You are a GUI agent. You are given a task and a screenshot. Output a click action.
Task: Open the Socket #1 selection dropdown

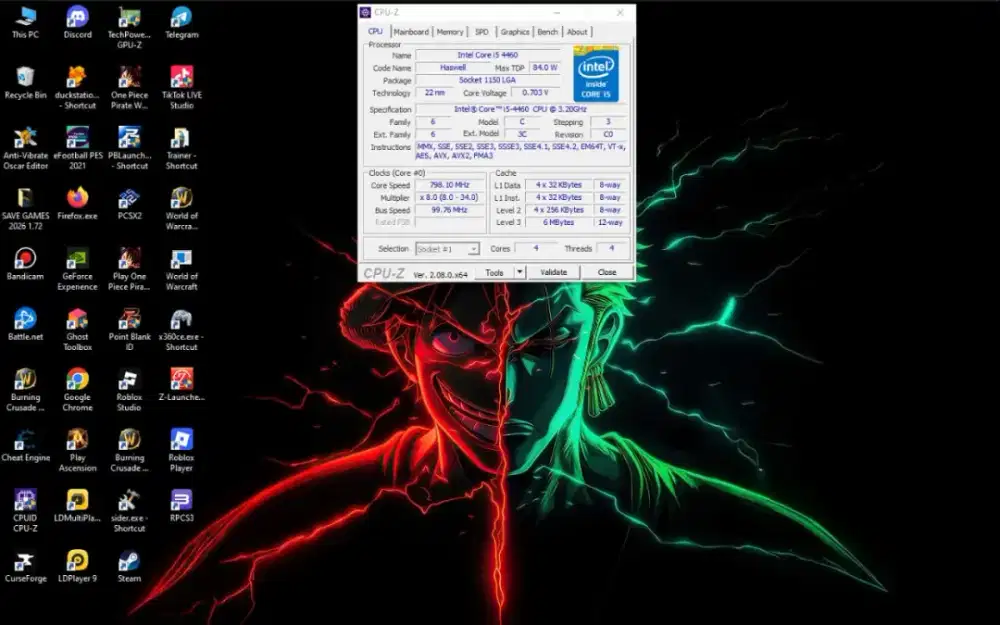447,249
